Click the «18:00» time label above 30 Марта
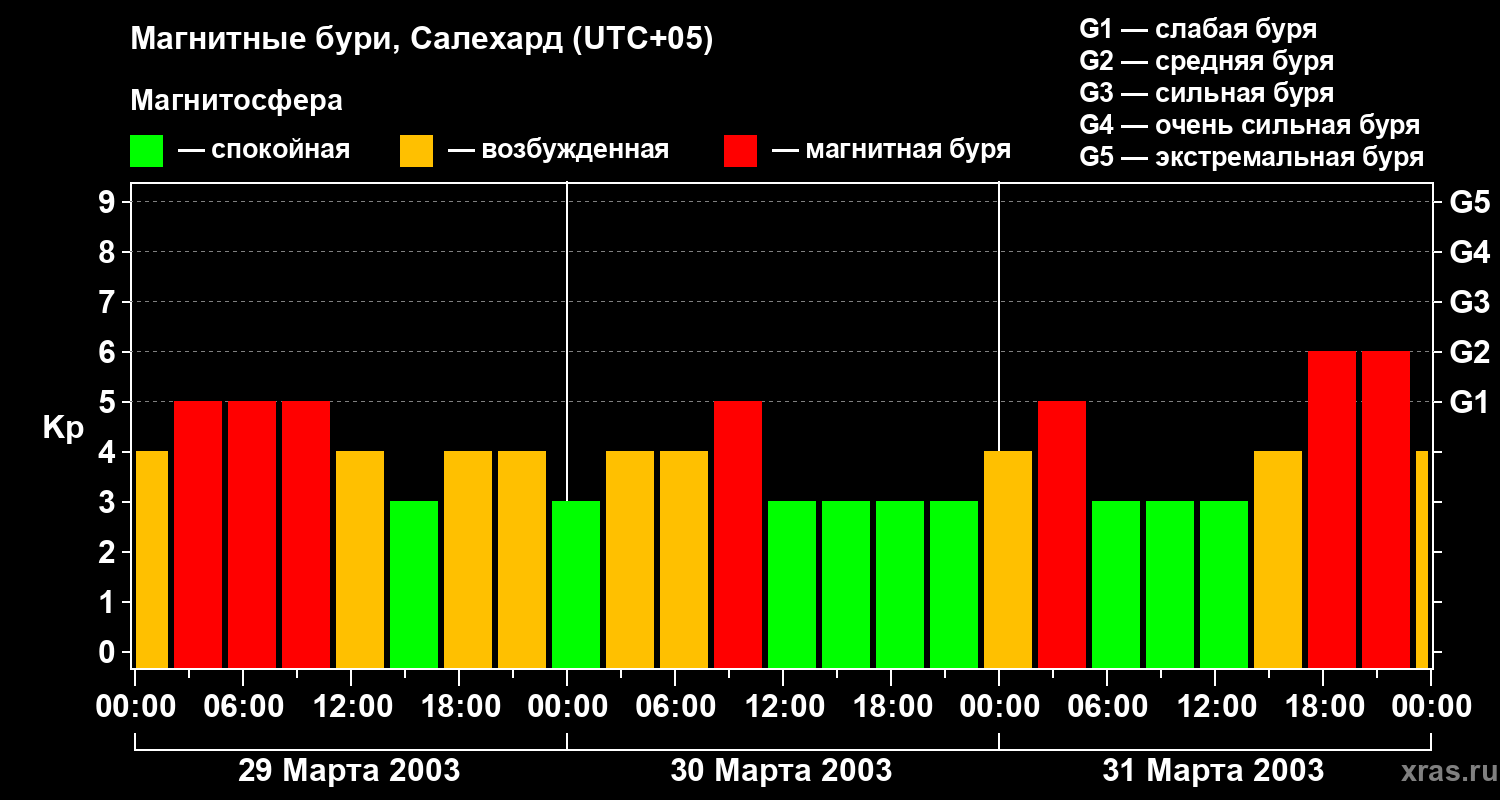This screenshot has width=1500, height=800. [891, 707]
